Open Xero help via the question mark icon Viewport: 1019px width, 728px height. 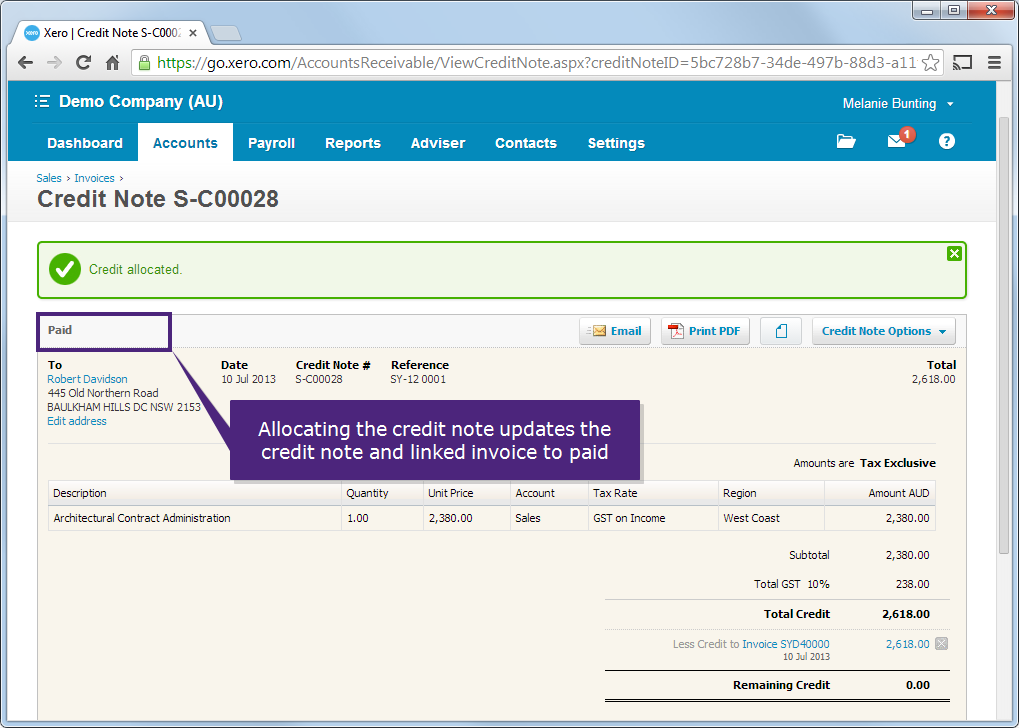click(x=945, y=141)
